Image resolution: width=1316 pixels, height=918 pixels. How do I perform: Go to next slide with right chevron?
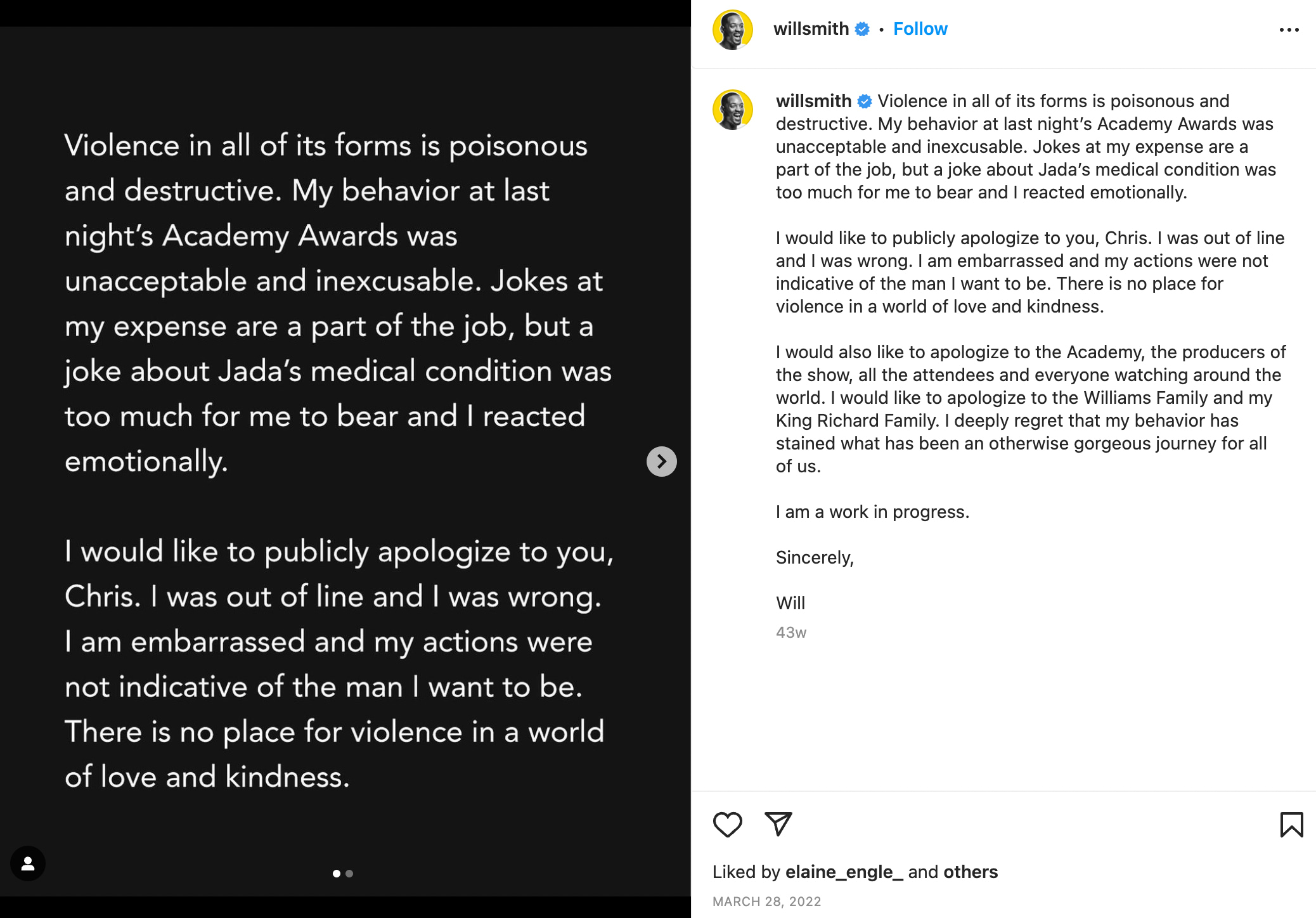tap(661, 462)
